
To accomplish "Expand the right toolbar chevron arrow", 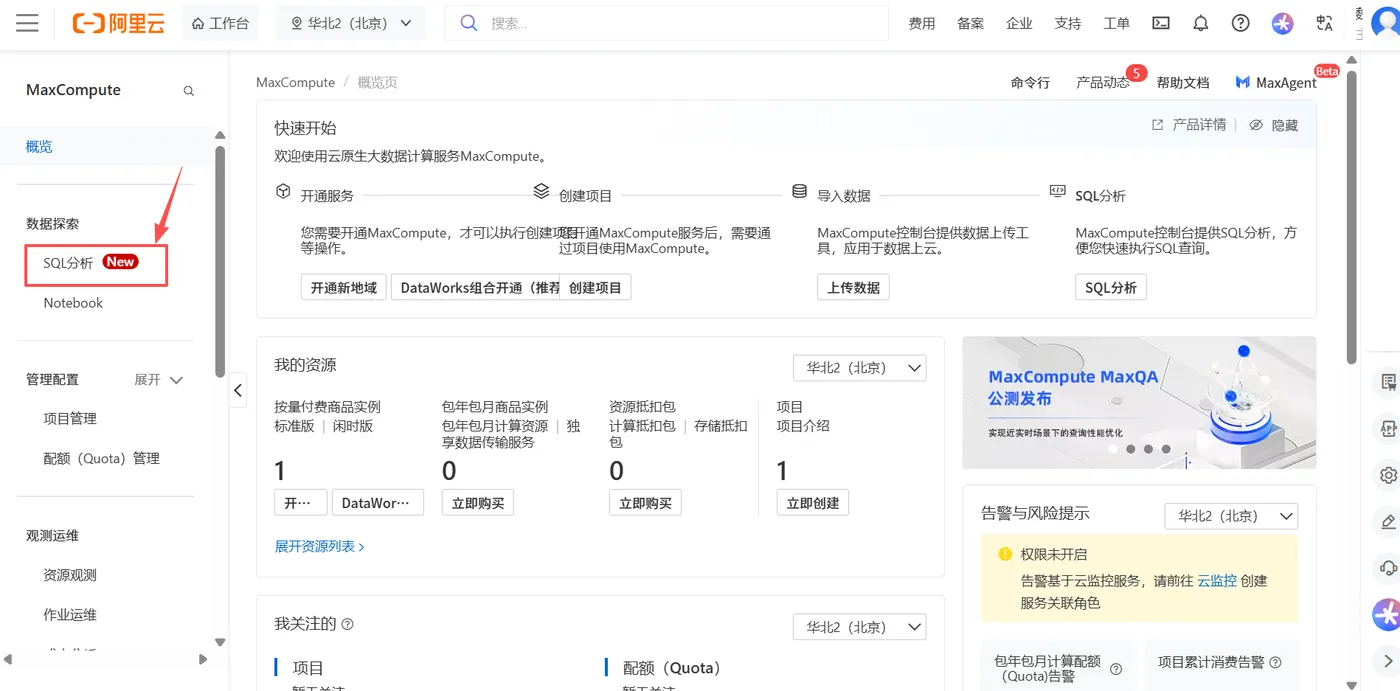I will [1388, 661].
